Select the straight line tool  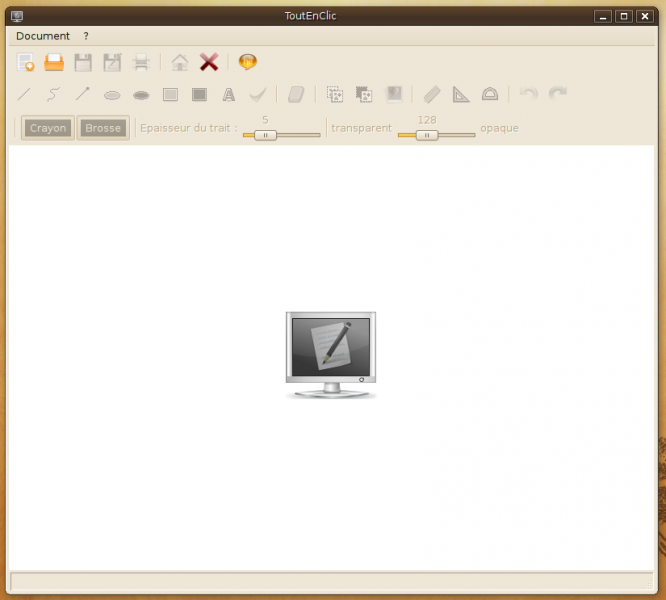[25, 94]
